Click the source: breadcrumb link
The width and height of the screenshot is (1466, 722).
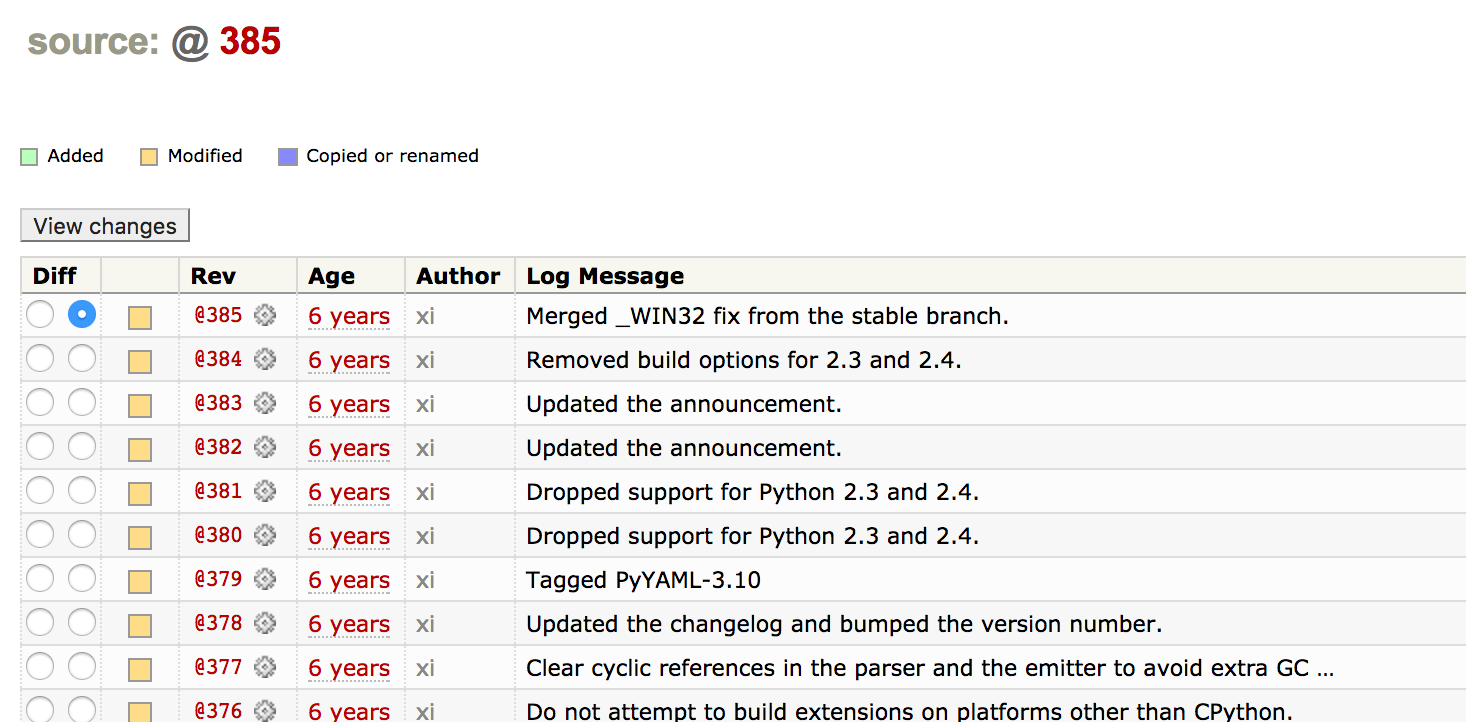point(93,42)
